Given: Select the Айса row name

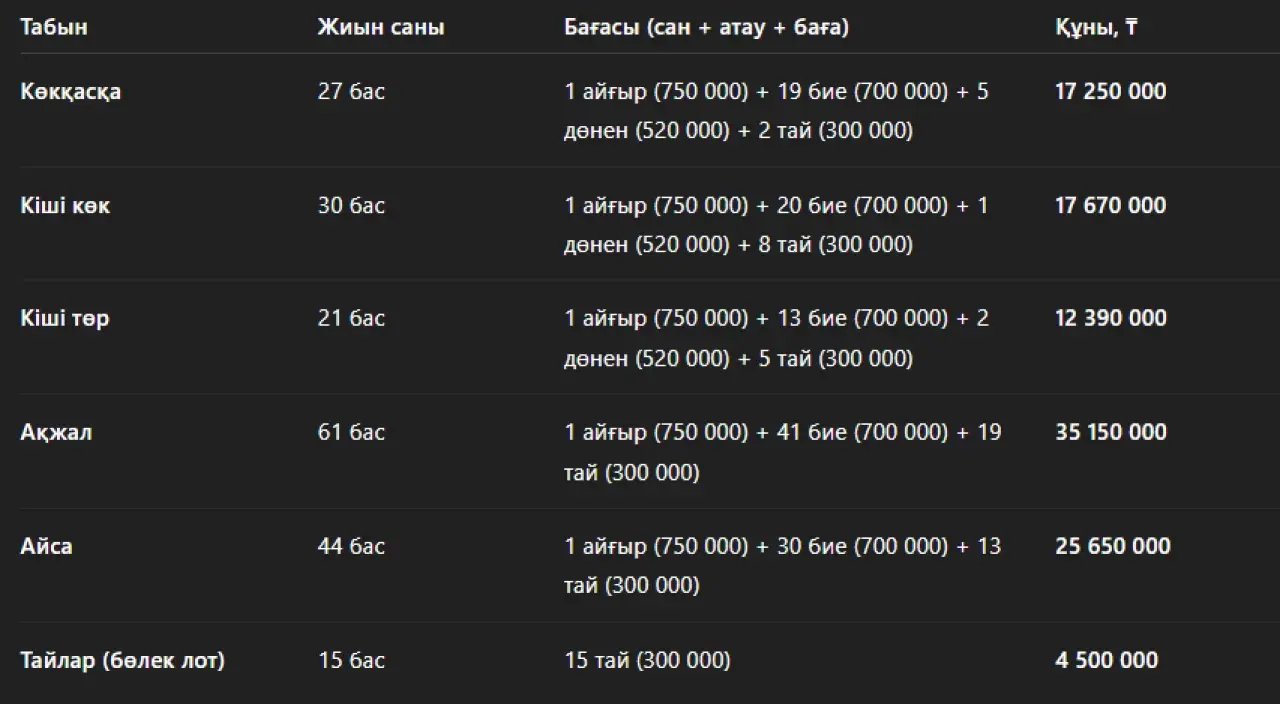Looking at the screenshot, I should tap(46, 546).
